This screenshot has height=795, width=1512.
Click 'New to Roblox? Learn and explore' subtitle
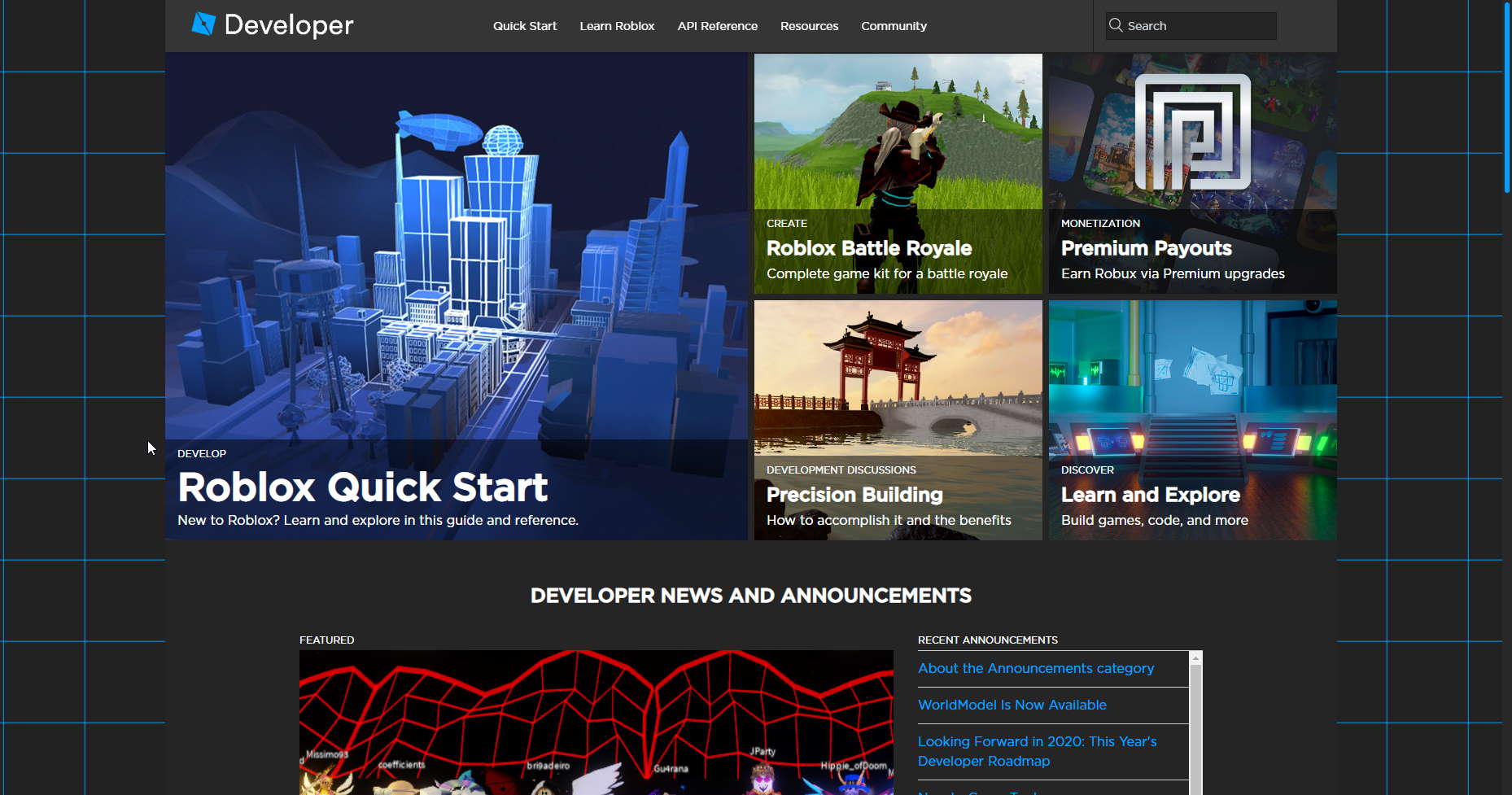(x=378, y=520)
